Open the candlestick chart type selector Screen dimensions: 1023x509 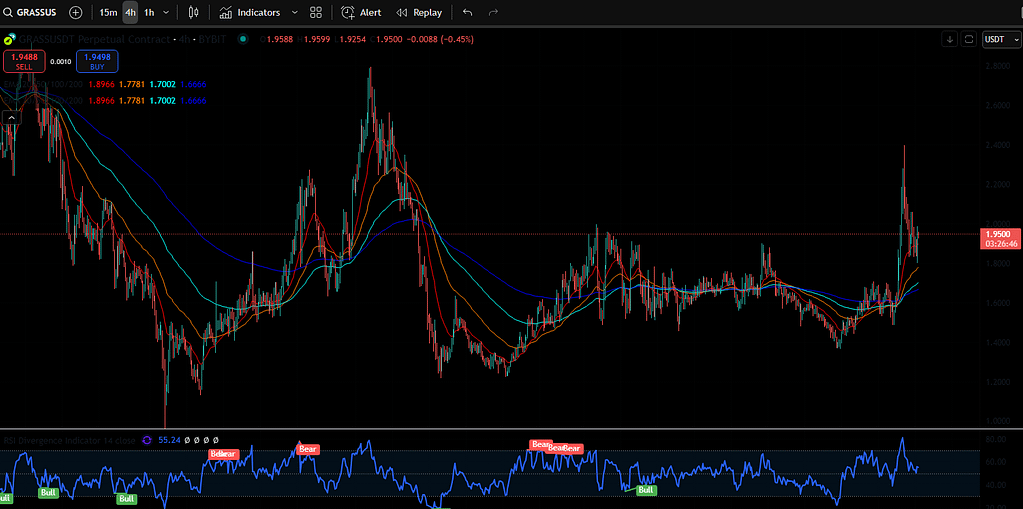coord(192,12)
